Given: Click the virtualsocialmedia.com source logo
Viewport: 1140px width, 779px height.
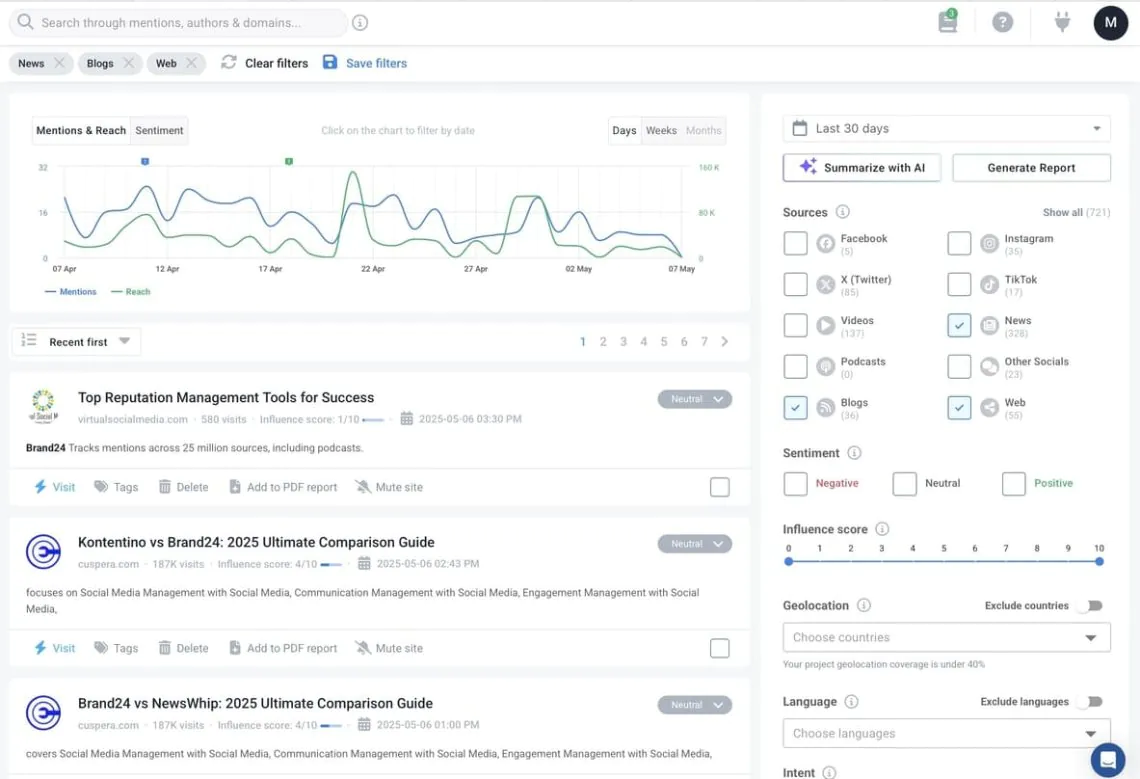Looking at the screenshot, I should [x=43, y=406].
